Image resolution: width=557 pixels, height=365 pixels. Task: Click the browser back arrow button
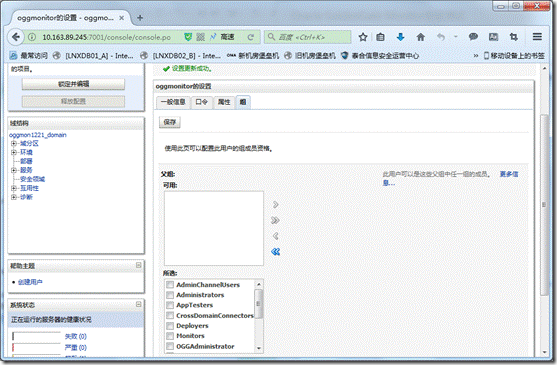(15, 37)
